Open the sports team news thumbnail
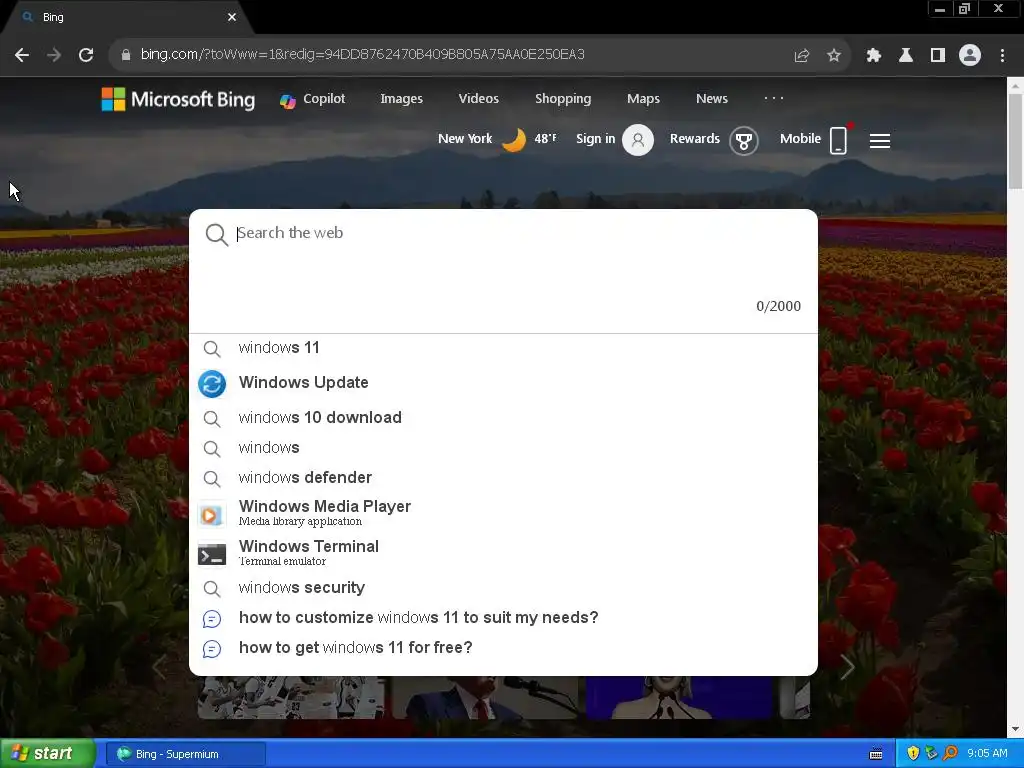This screenshot has width=1024, height=768. (291, 697)
